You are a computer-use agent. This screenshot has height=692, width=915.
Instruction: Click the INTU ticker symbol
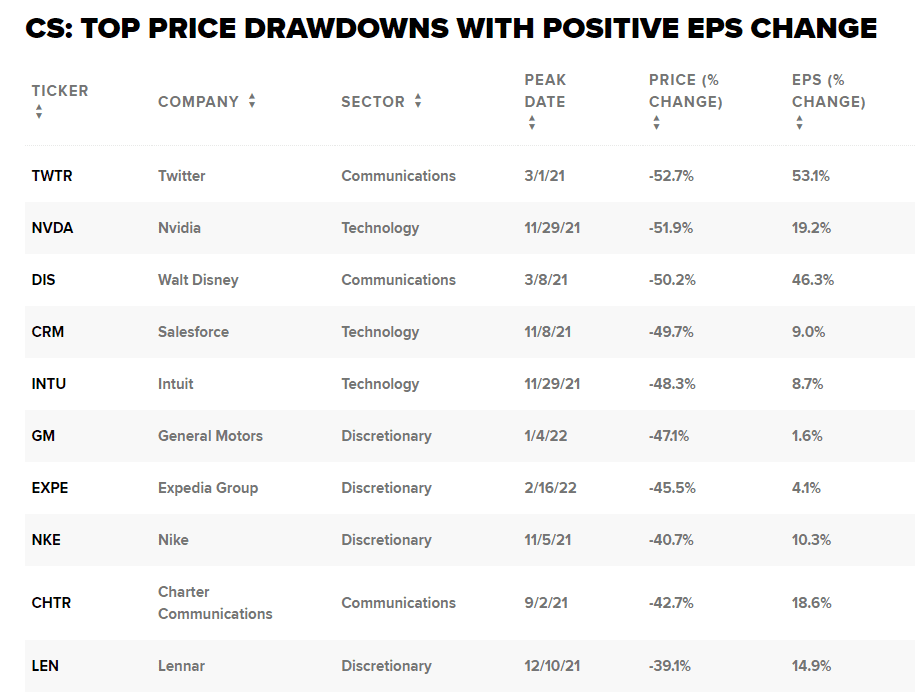click(48, 384)
